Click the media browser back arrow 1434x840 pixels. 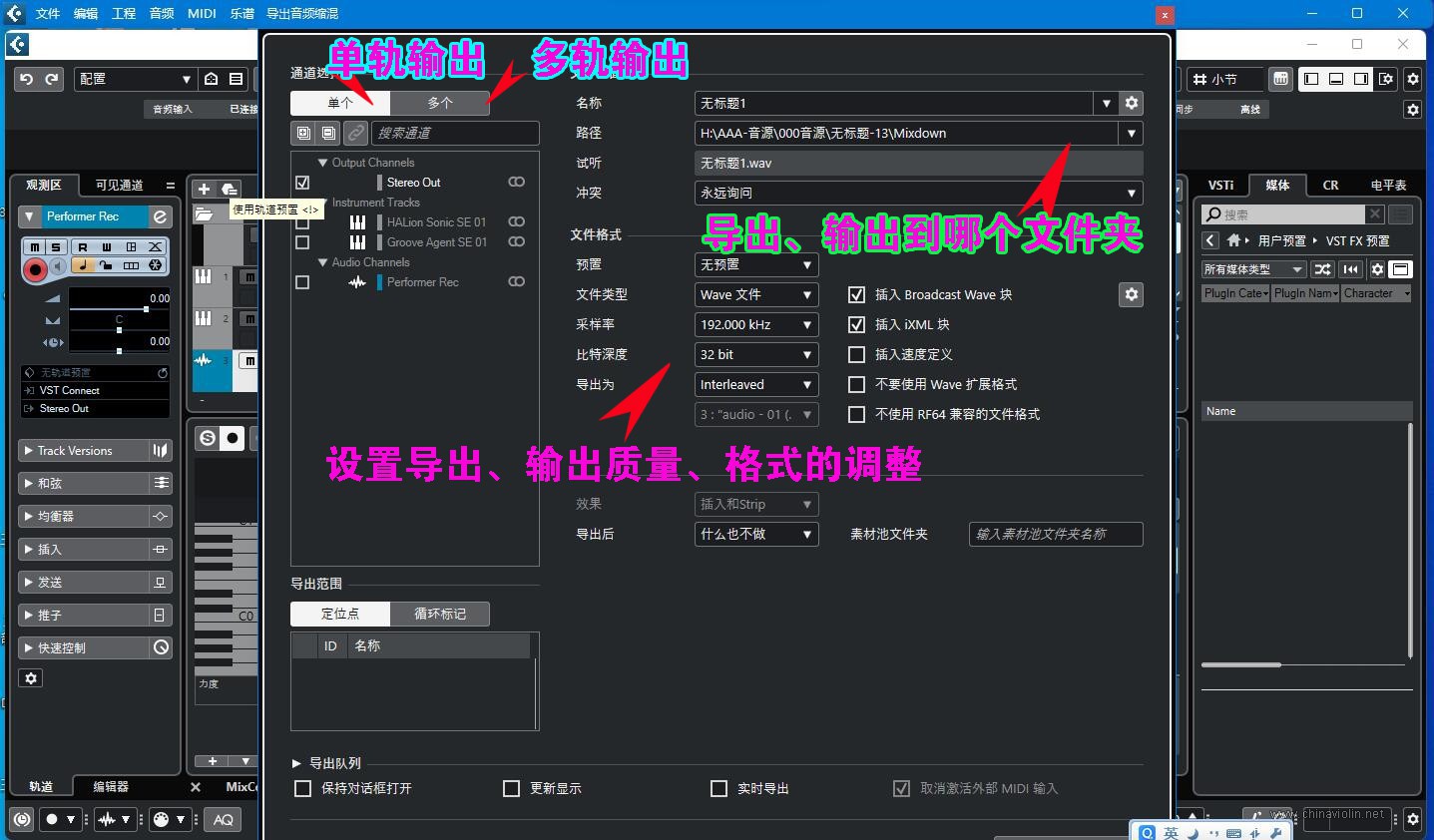(x=1210, y=240)
